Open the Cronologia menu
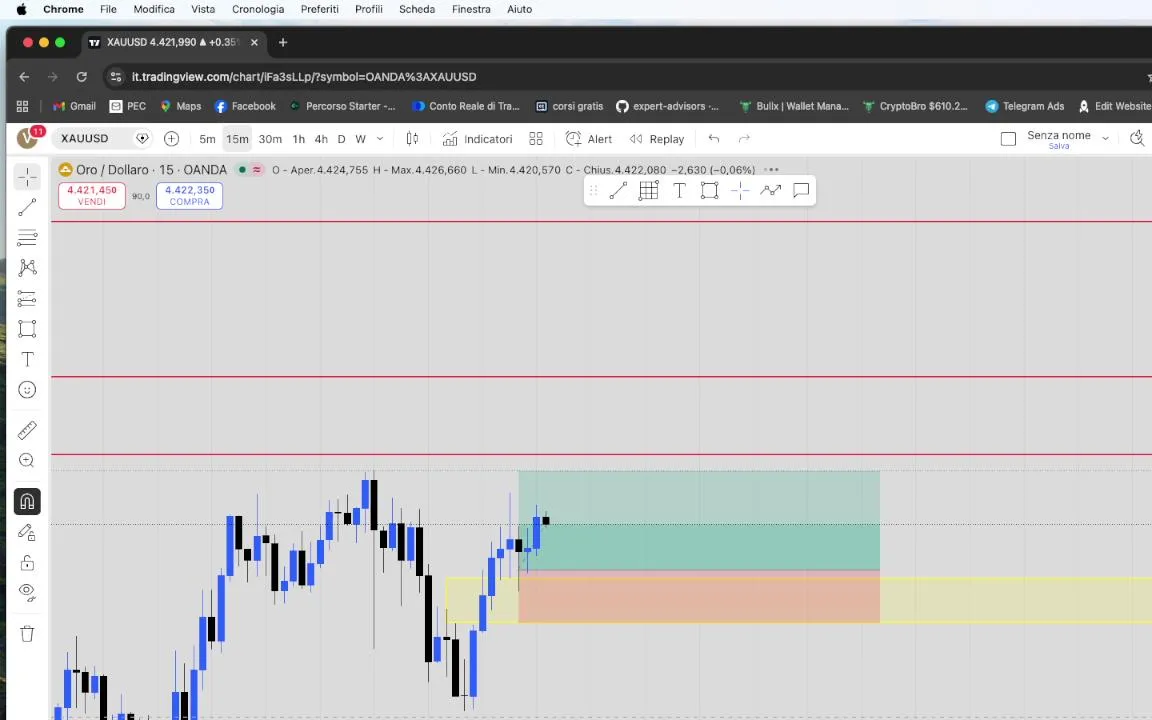1152x720 pixels. (x=258, y=10)
